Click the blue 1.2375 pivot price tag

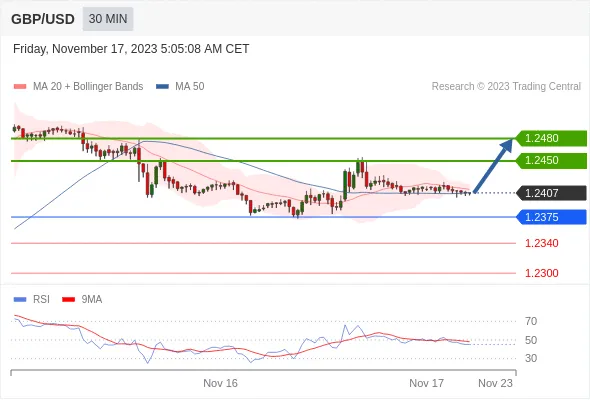pos(551,217)
